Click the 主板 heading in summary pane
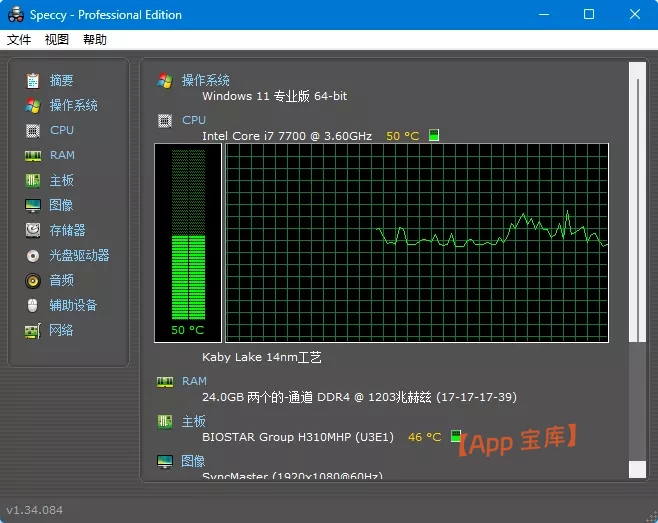The height and width of the screenshot is (523, 658). click(193, 421)
